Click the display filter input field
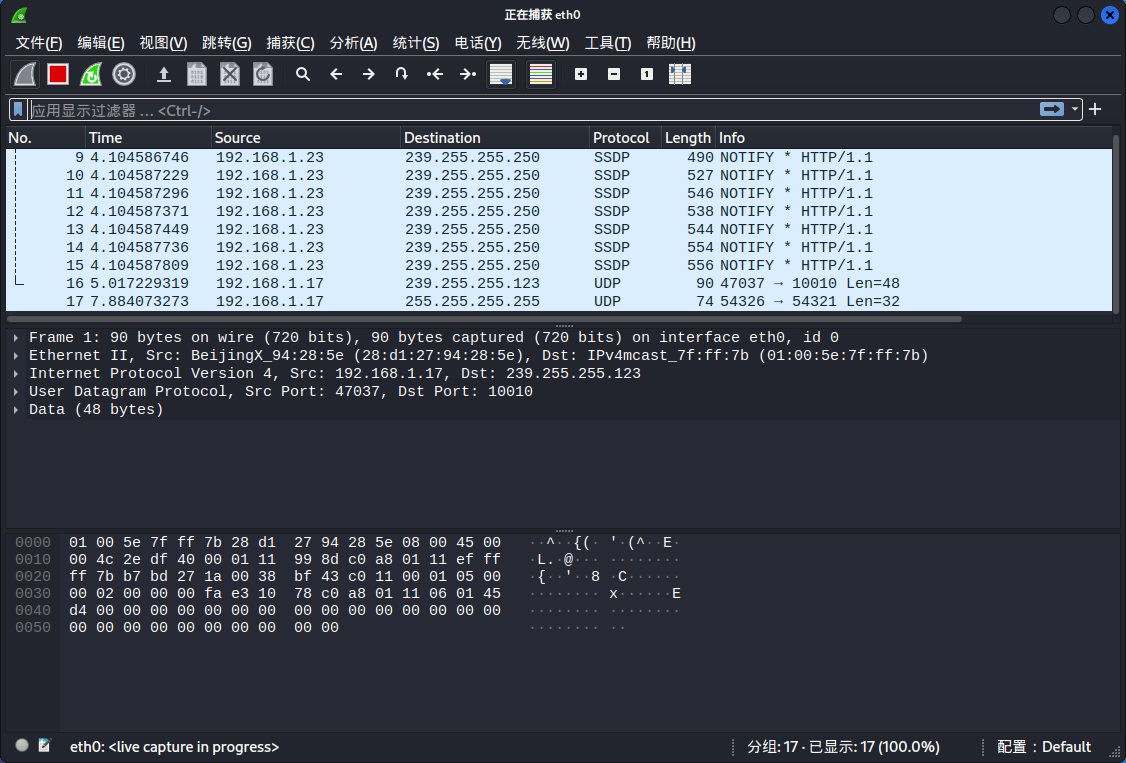Image resolution: width=1126 pixels, height=763 pixels. 531,110
